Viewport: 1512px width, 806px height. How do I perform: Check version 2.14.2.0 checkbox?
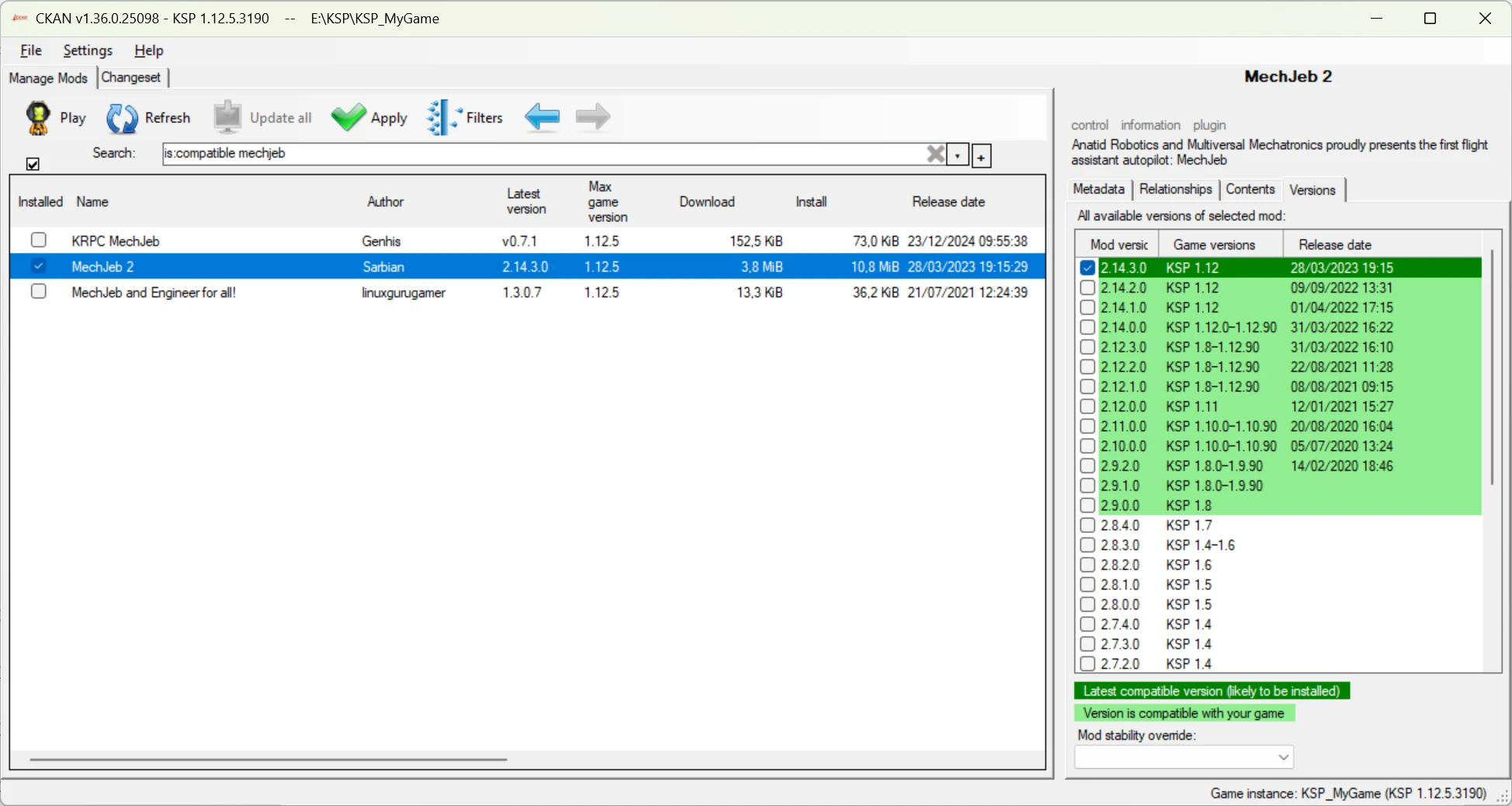1087,287
